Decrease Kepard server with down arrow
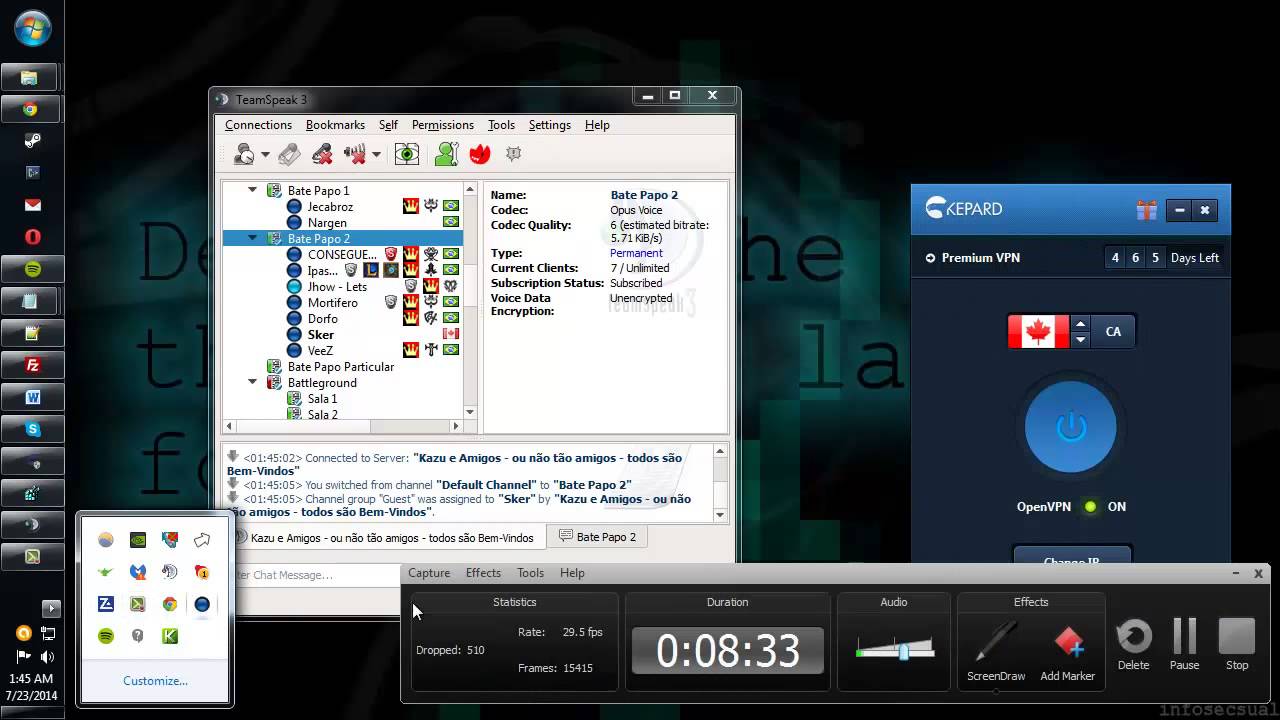 click(x=1080, y=340)
